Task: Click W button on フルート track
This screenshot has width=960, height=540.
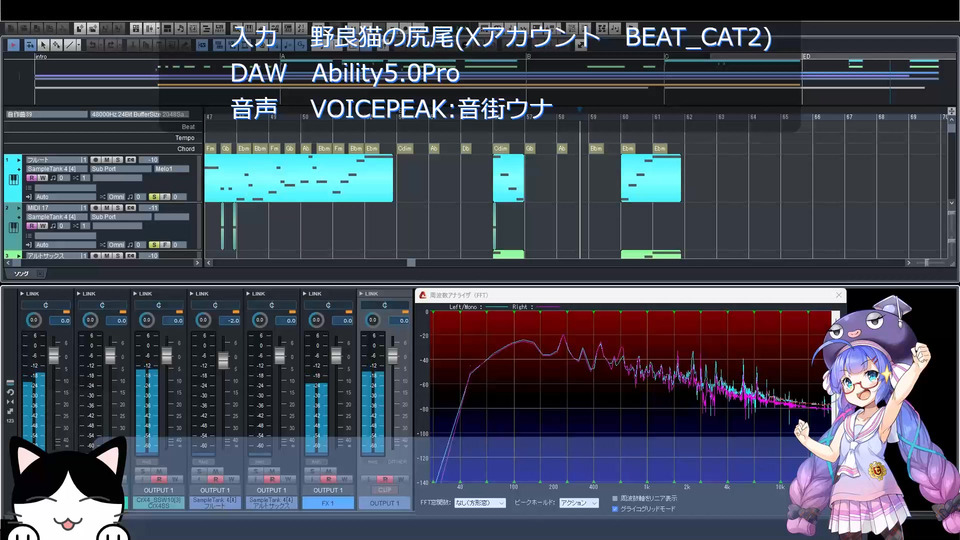Action: [43, 178]
